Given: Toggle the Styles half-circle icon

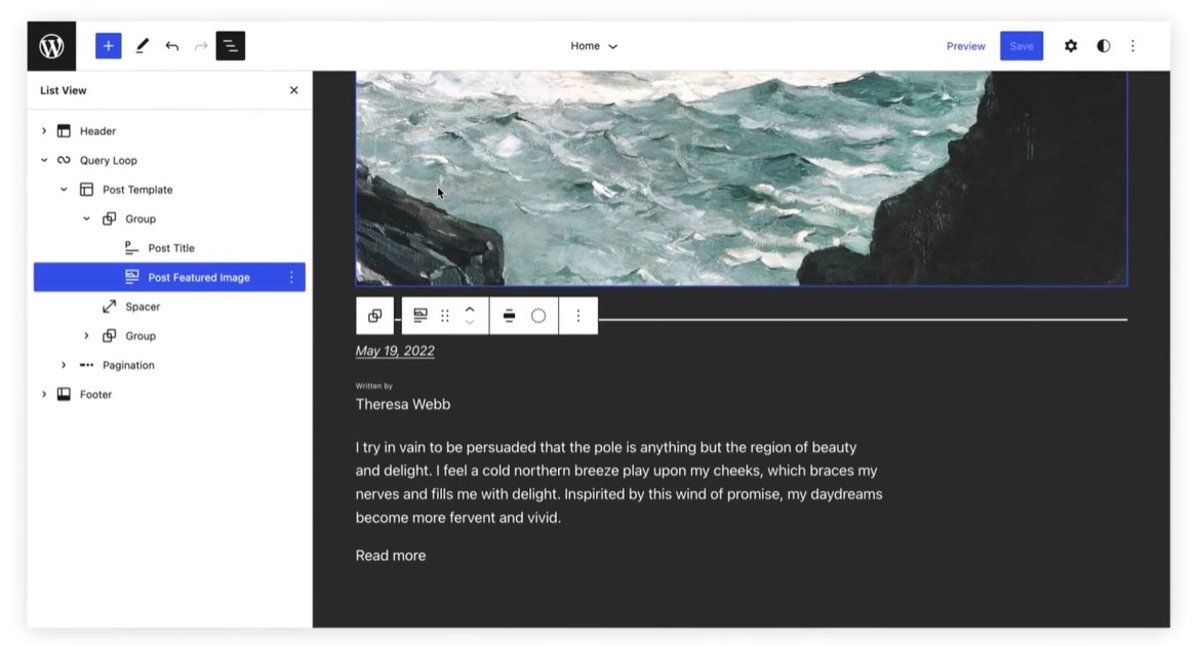Looking at the screenshot, I should 1103,46.
